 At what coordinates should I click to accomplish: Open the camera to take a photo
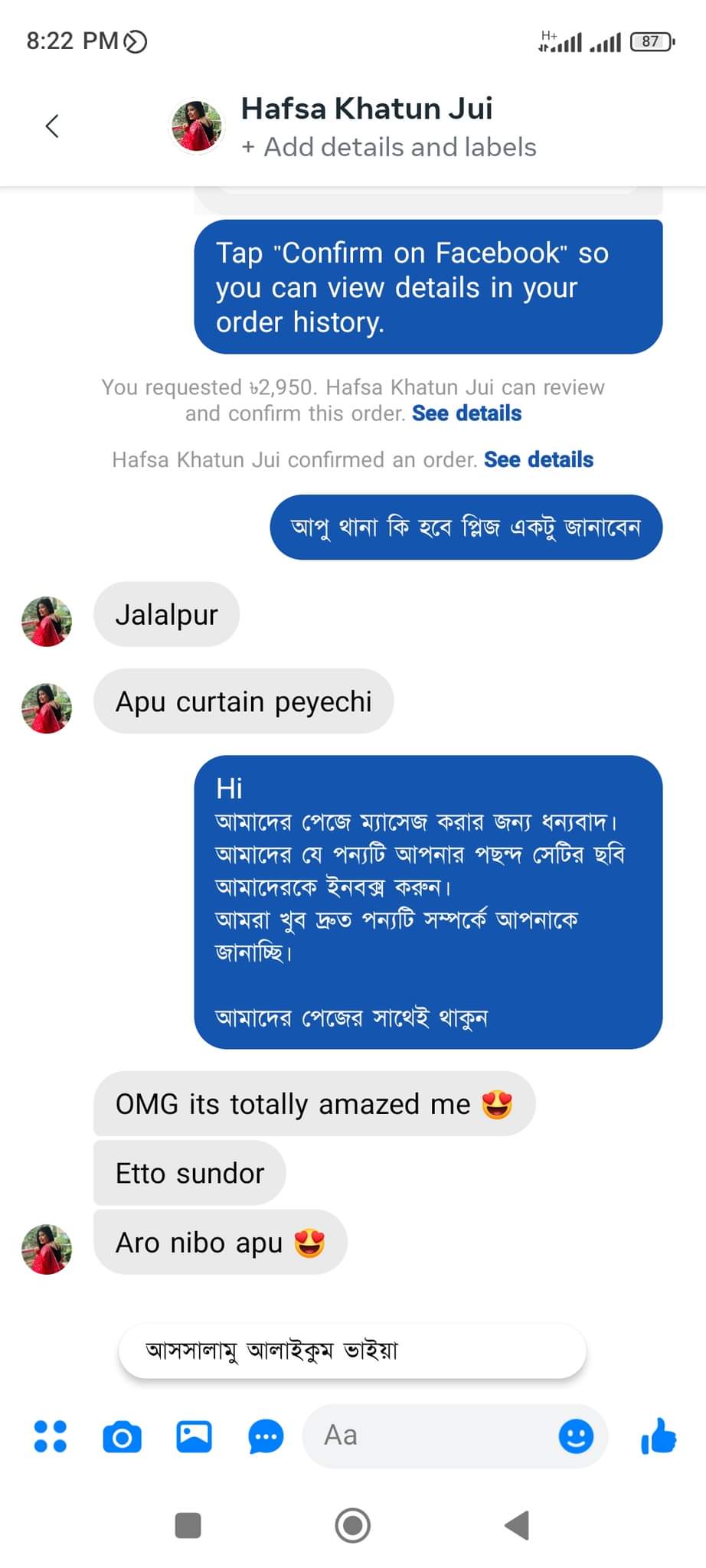(123, 1436)
